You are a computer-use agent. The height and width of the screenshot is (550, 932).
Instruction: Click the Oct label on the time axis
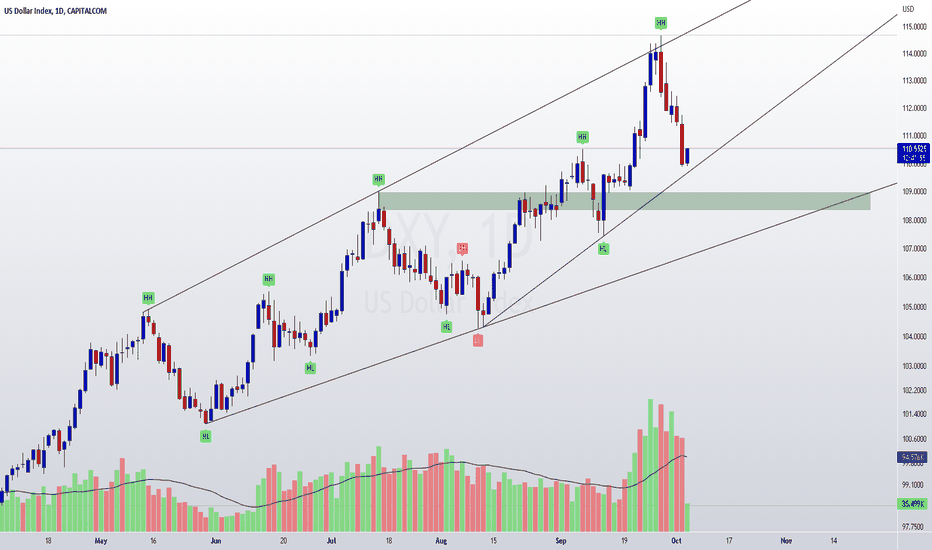[676, 540]
